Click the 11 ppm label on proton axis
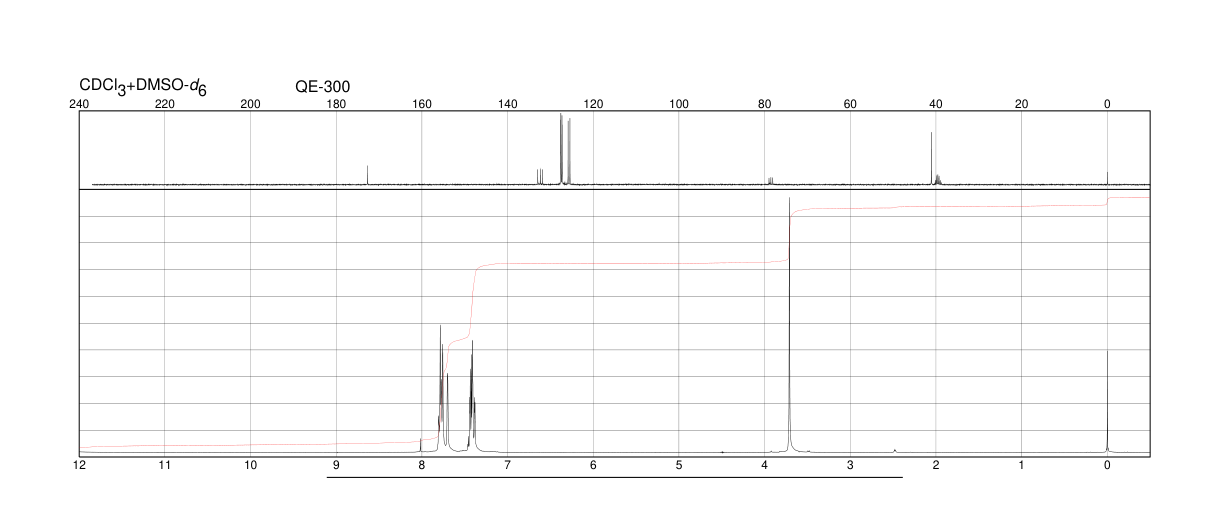This screenshot has width=1224, height=528. point(165,466)
